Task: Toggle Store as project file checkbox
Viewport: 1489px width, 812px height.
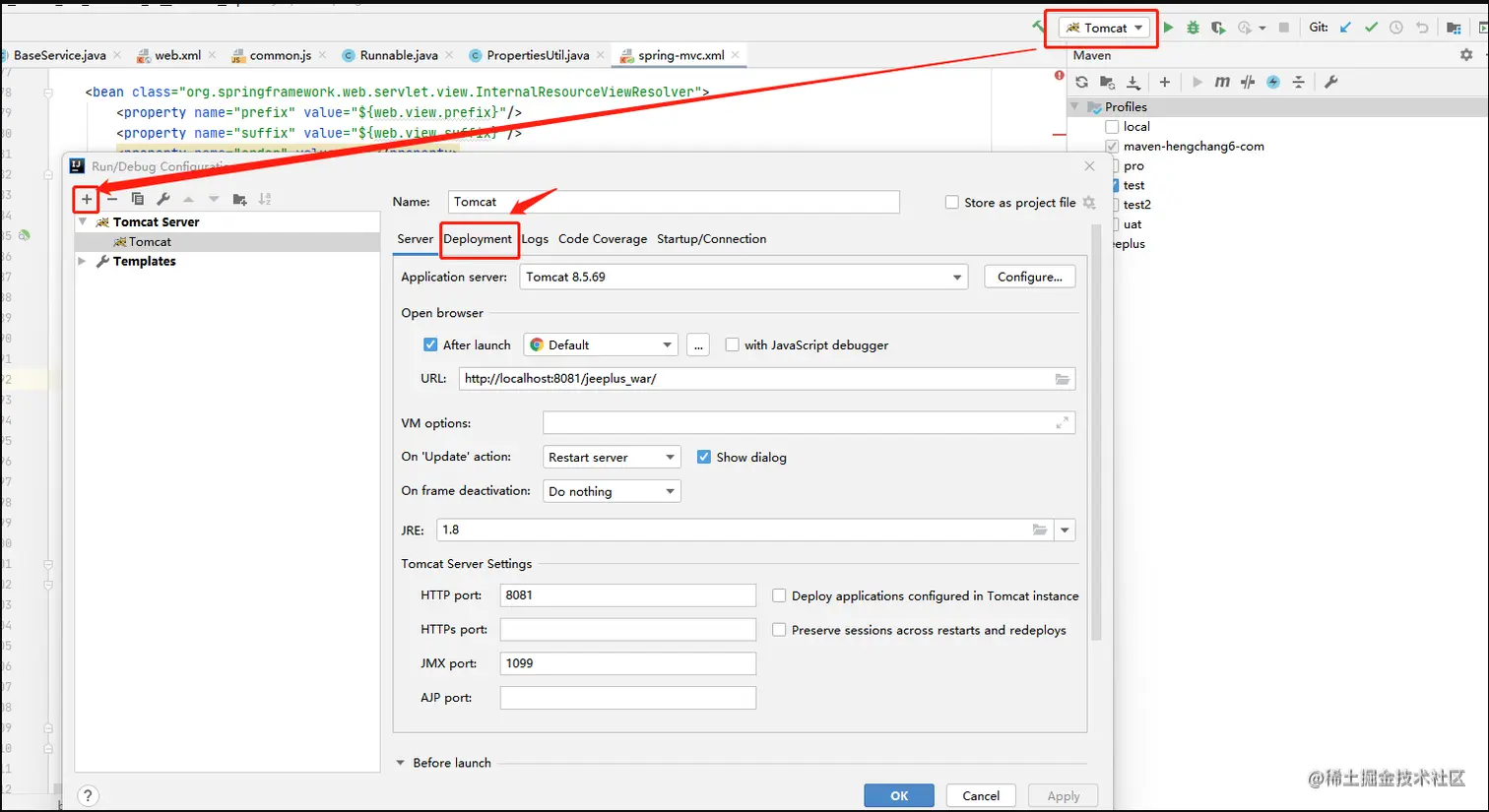Action: click(951, 202)
